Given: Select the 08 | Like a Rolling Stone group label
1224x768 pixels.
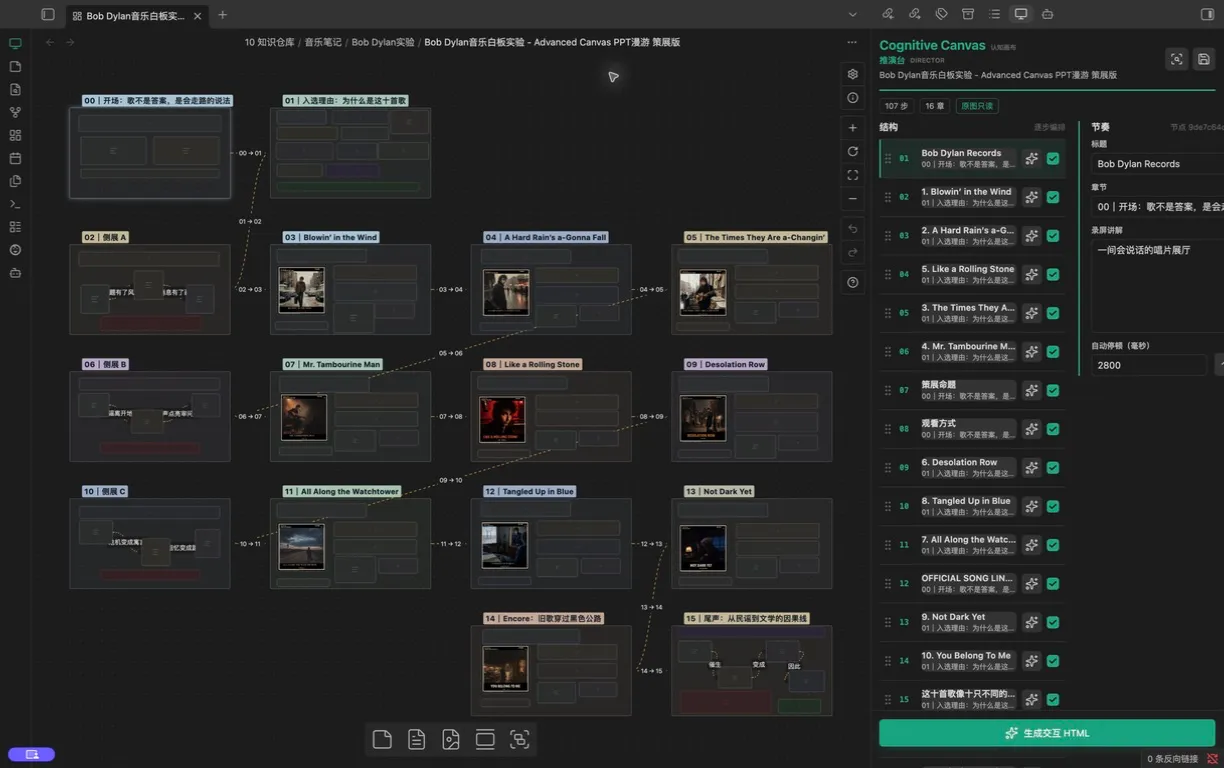Looking at the screenshot, I should tap(532, 364).
